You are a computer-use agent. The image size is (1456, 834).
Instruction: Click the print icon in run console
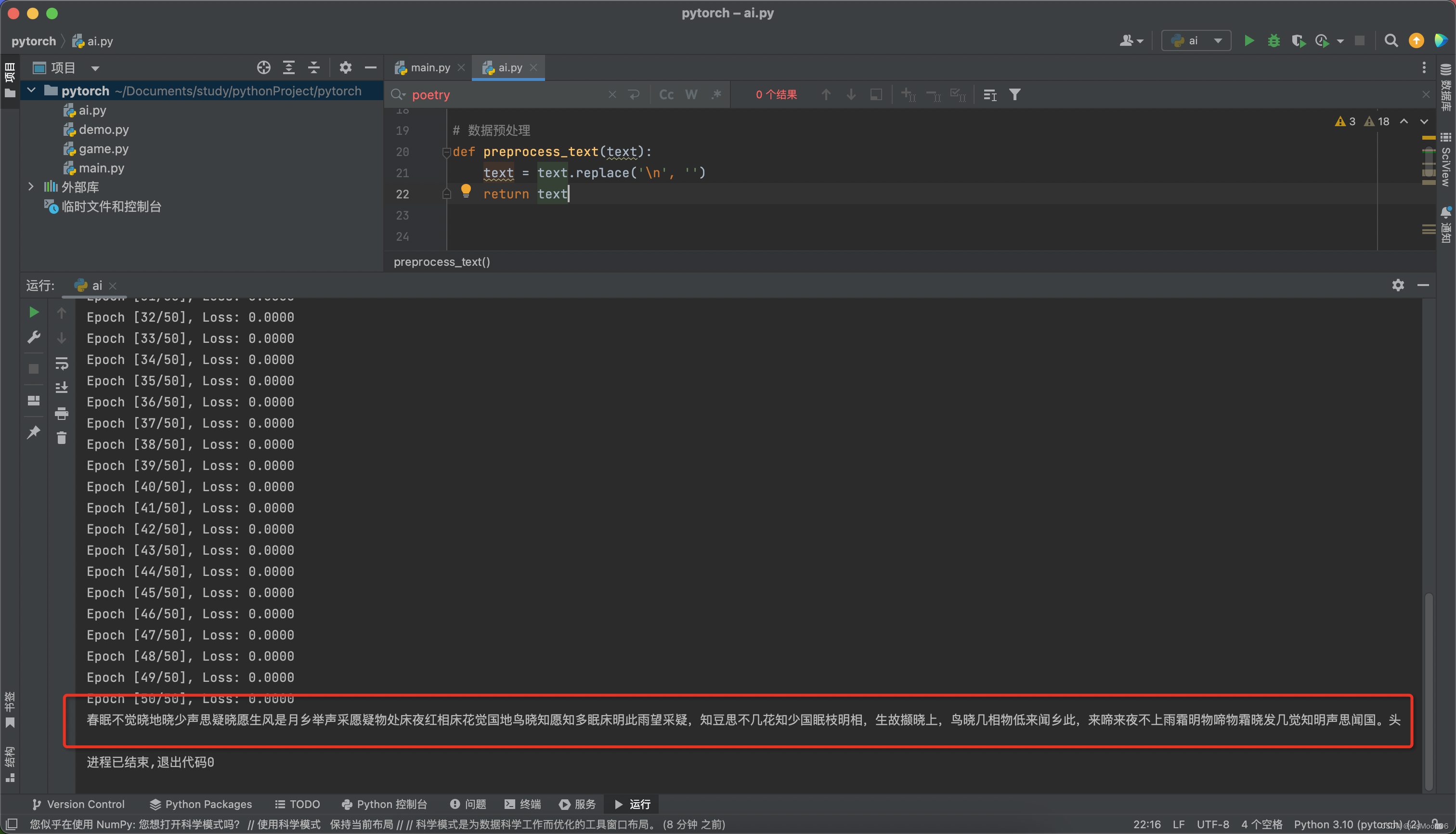(x=61, y=413)
